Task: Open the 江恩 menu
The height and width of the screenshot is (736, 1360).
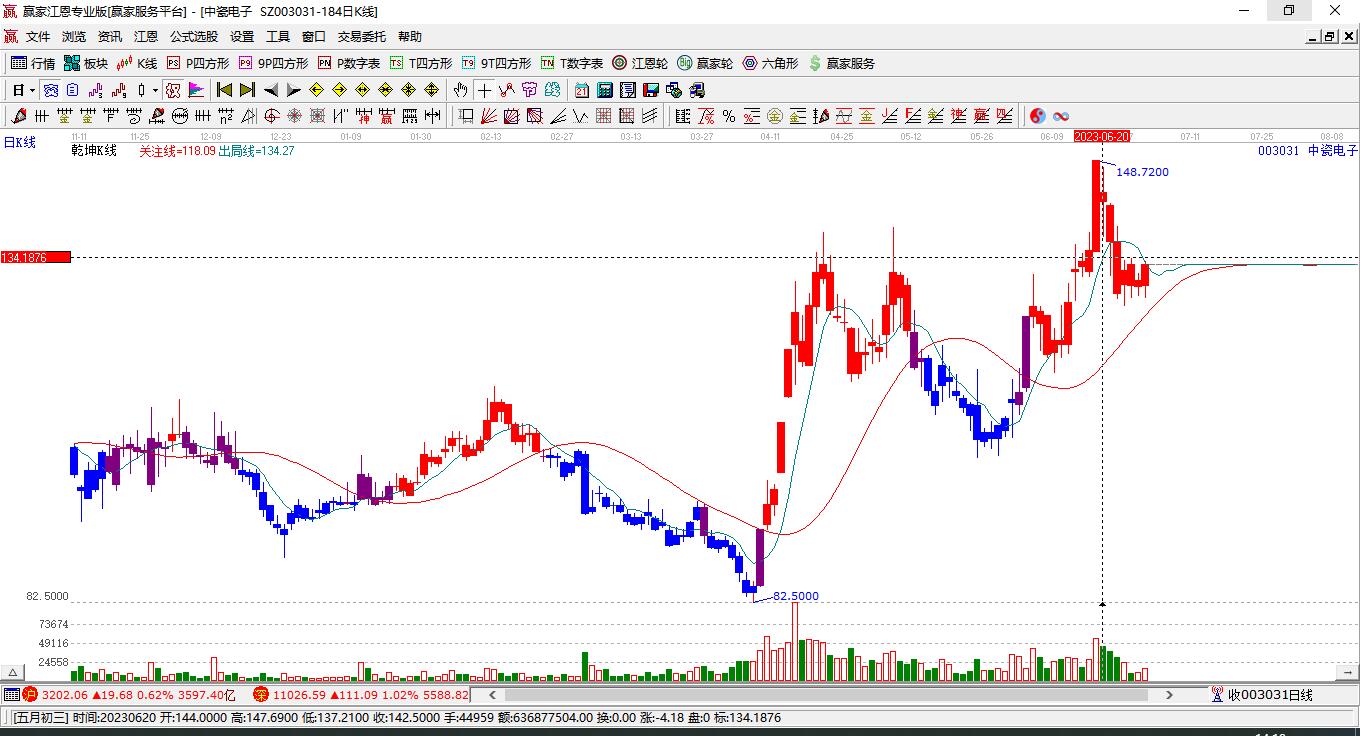Action: 146,36
